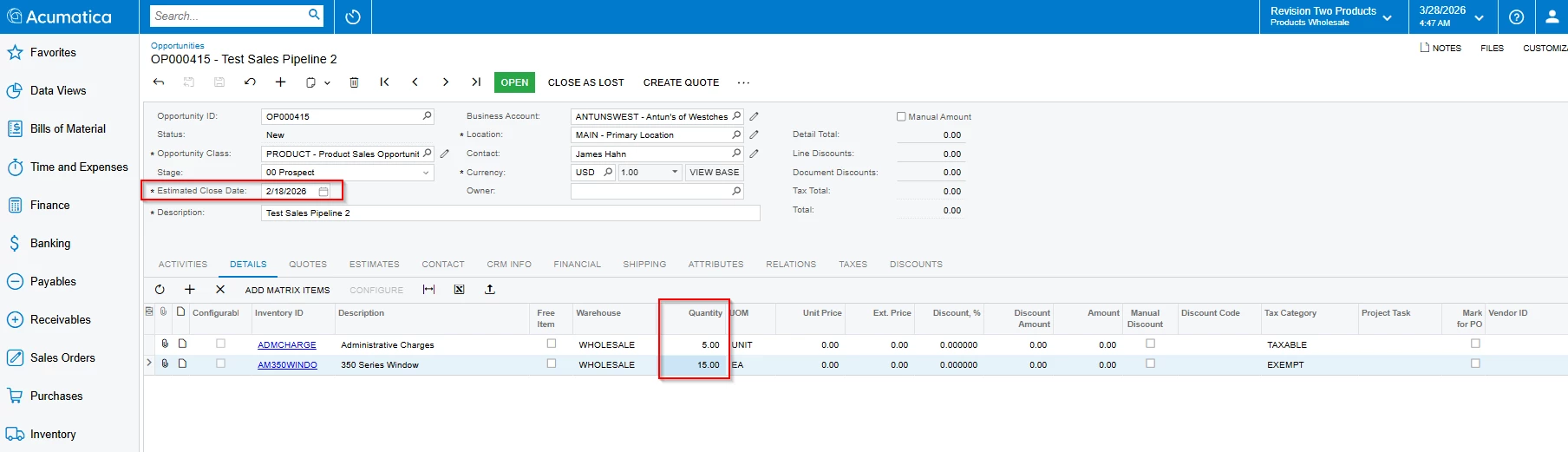Open Sales Orders in the sidebar

[x=62, y=357]
